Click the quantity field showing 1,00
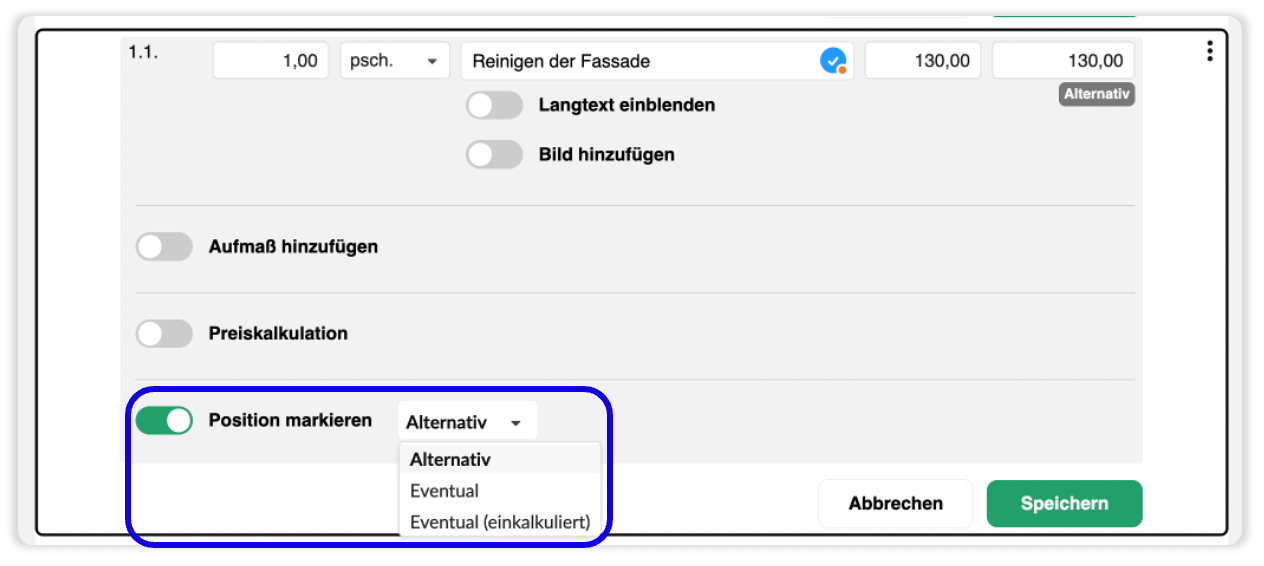This screenshot has height=566, width=1264. click(270, 61)
